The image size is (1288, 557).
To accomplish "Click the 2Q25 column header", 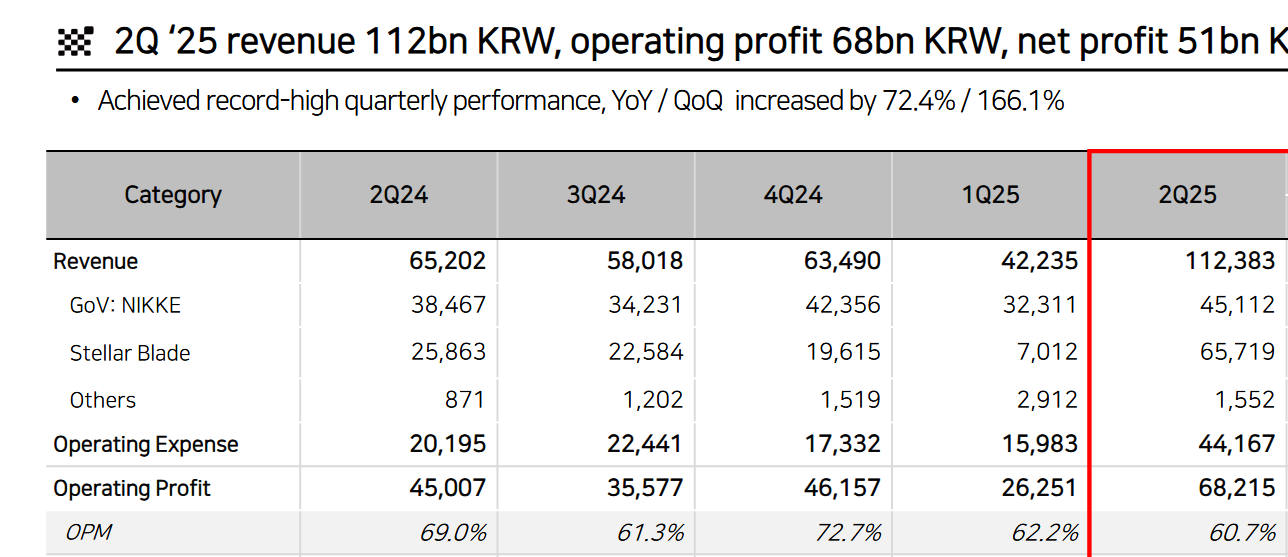I will pyautogui.click(x=1188, y=195).
